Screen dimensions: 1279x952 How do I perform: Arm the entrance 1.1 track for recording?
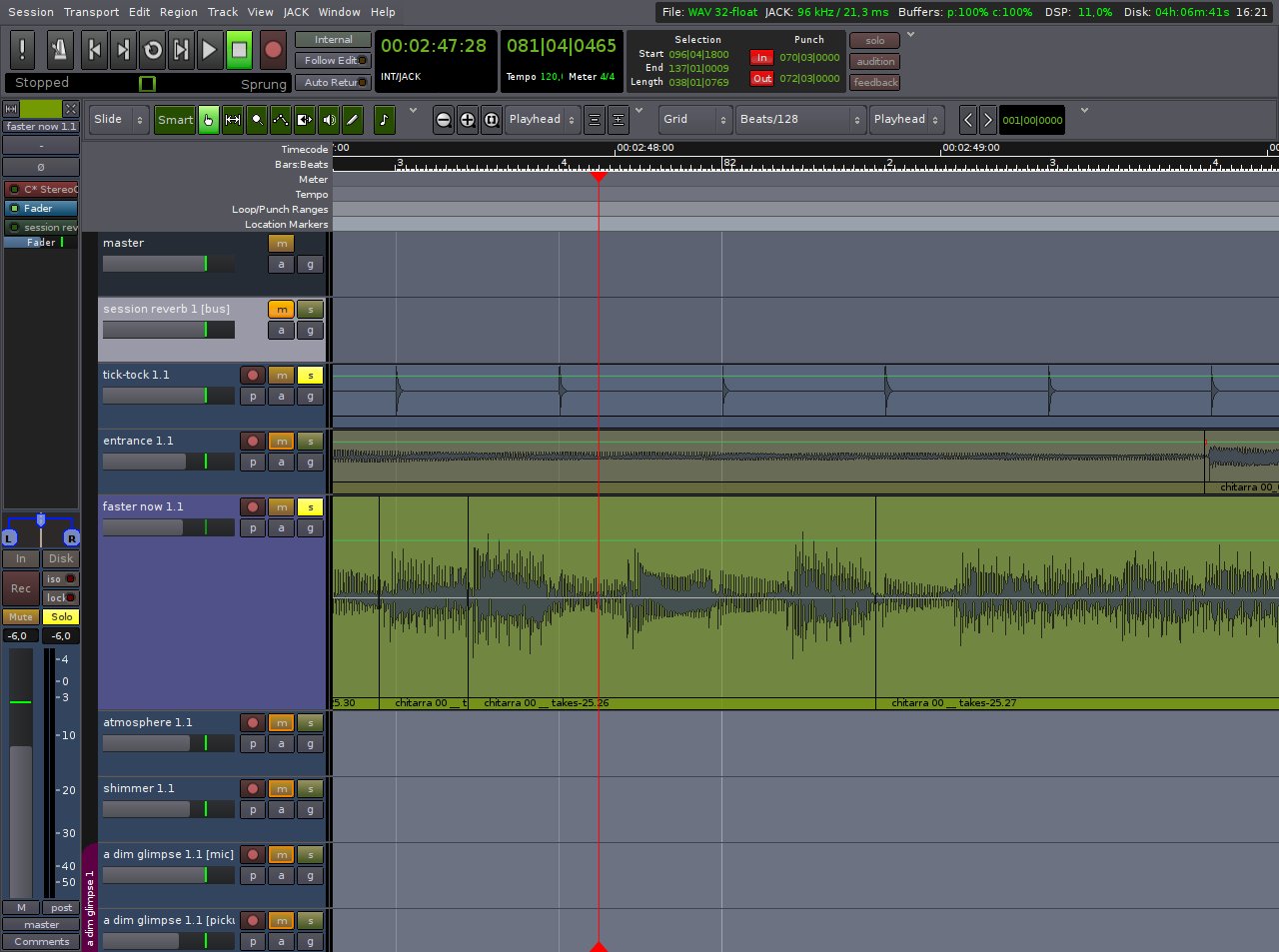253,442
